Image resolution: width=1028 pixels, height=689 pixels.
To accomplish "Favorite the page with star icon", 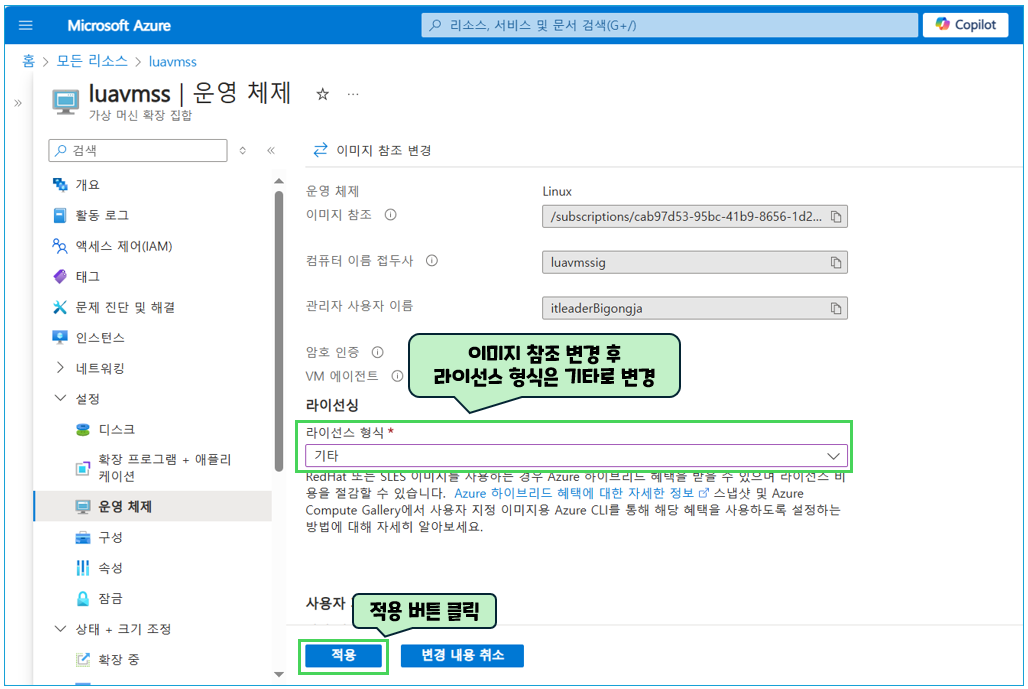I will point(323,94).
